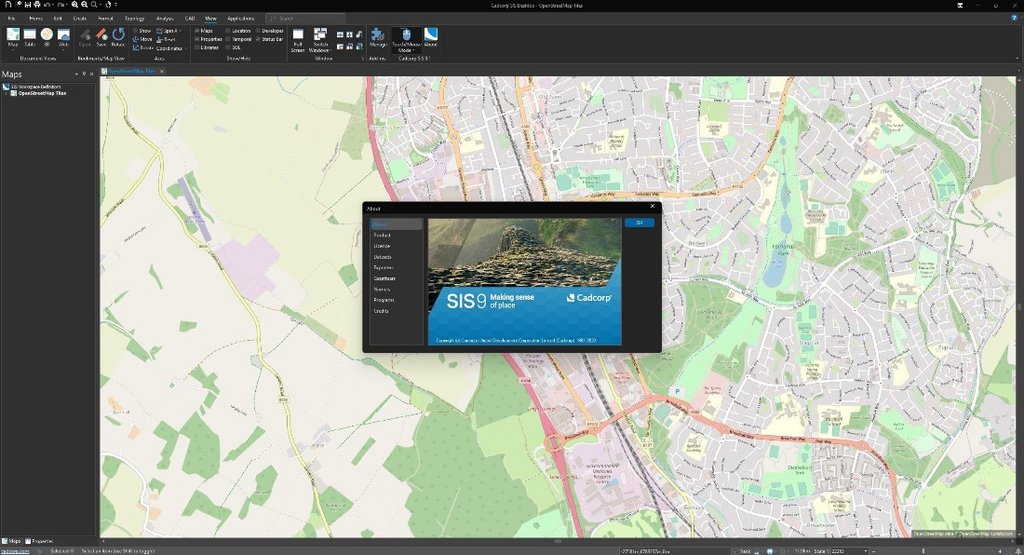Viewport: 1024px width, 555px height.
Task: Expand the OpenStreetMap Tiles tree node
Action: tap(6, 93)
